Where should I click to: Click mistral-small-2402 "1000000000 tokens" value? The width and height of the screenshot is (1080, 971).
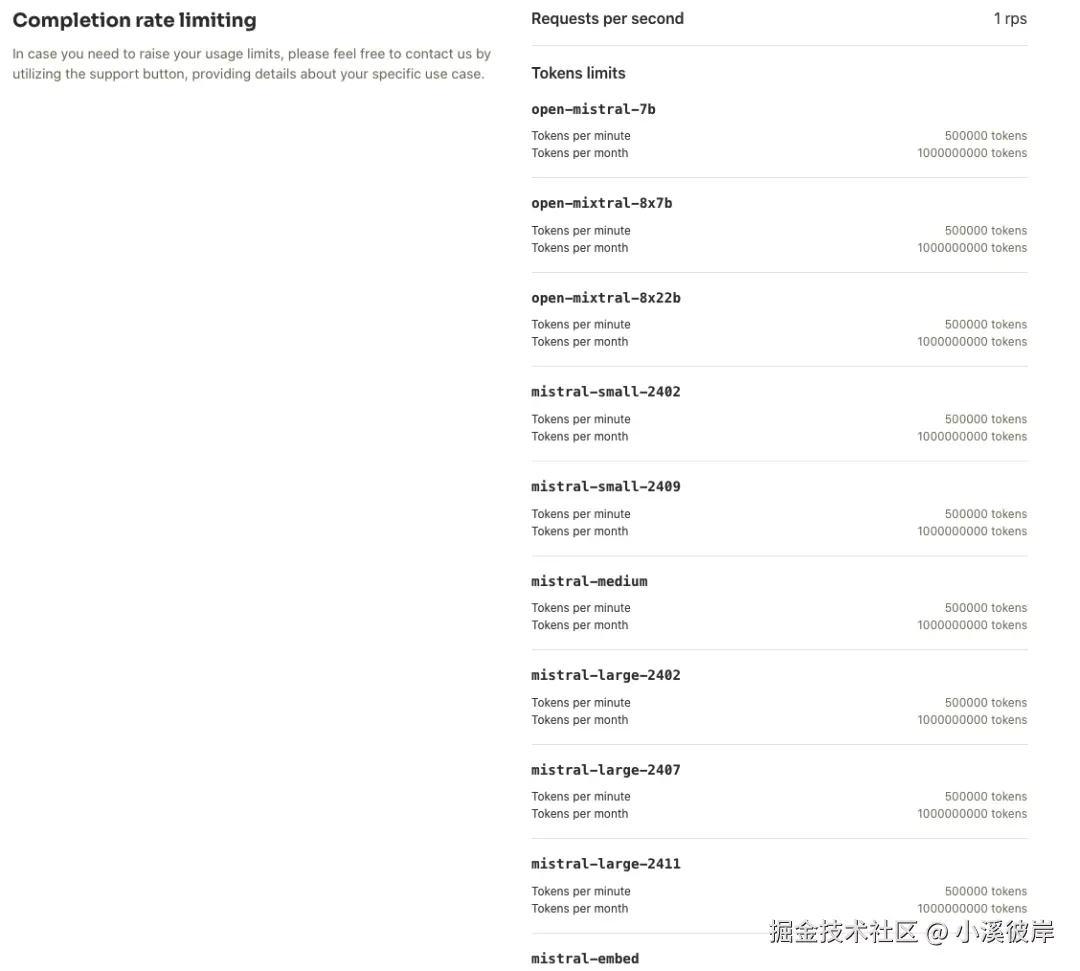click(x=972, y=437)
